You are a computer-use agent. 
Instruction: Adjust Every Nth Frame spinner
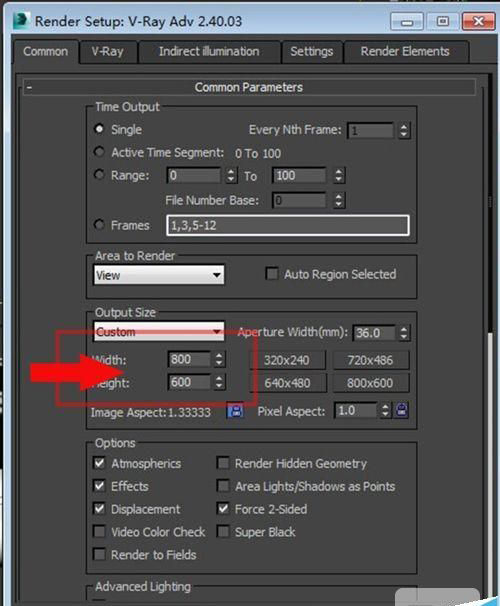(x=404, y=130)
